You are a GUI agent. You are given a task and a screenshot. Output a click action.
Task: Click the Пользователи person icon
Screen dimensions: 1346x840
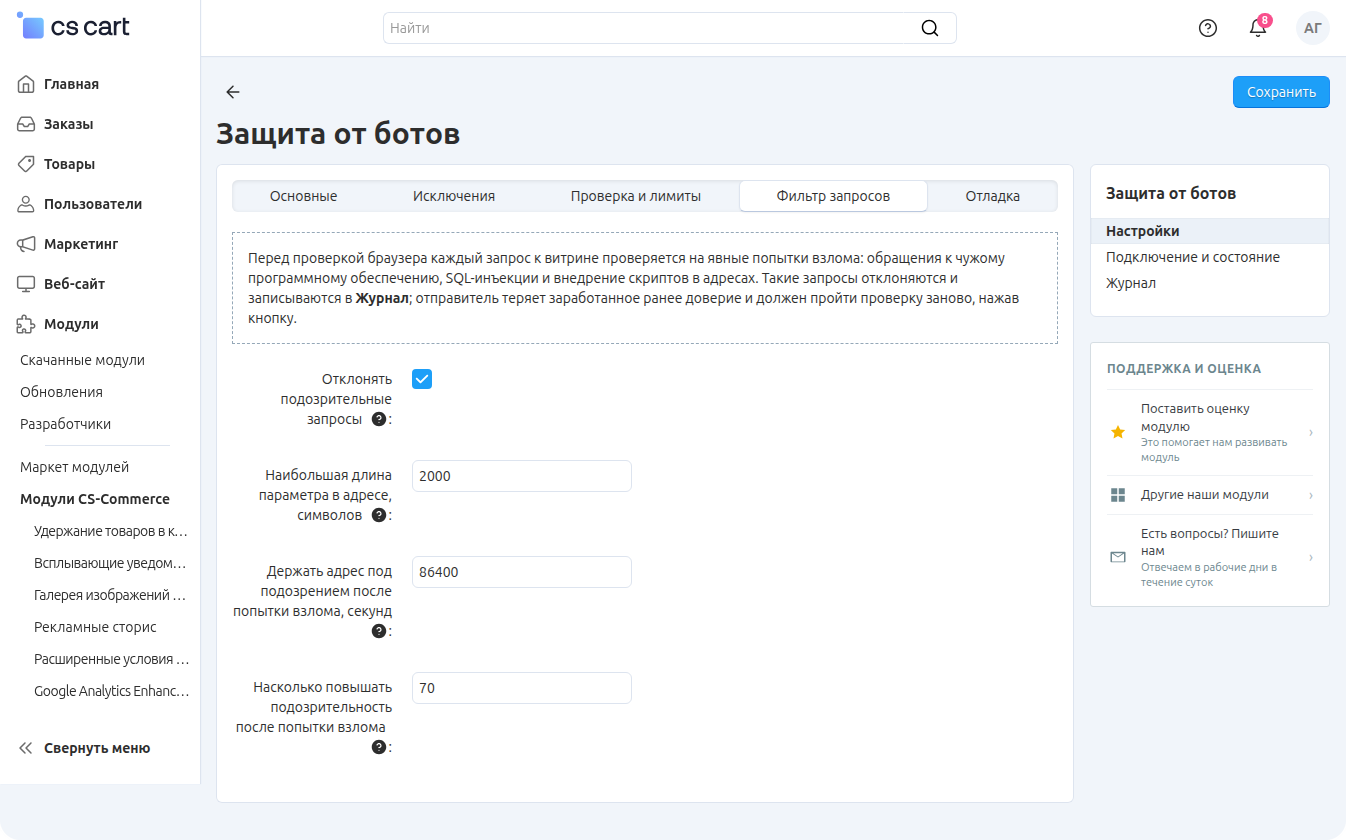[x=27, y=204]
